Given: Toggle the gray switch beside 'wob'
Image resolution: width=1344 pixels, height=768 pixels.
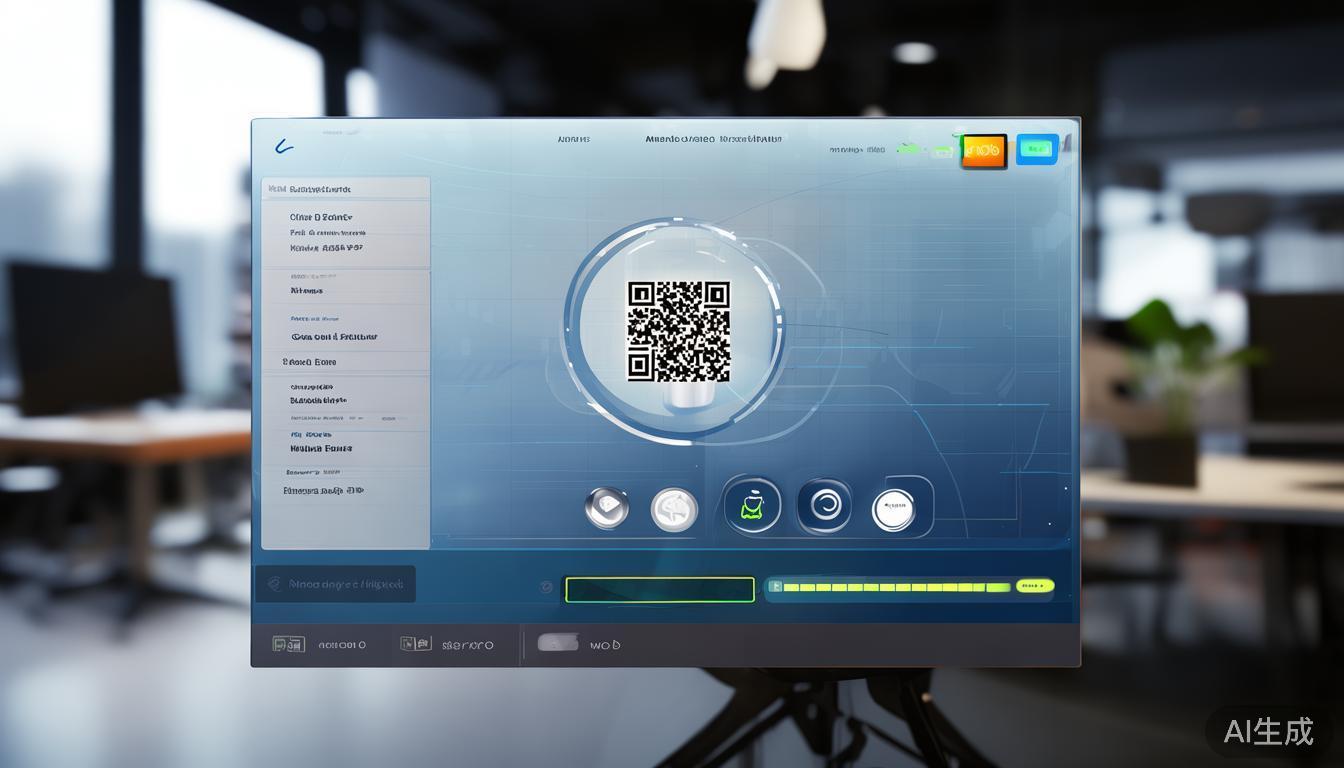Looking at the screenshot, I should pyautogui.click(x=557, y=643).
